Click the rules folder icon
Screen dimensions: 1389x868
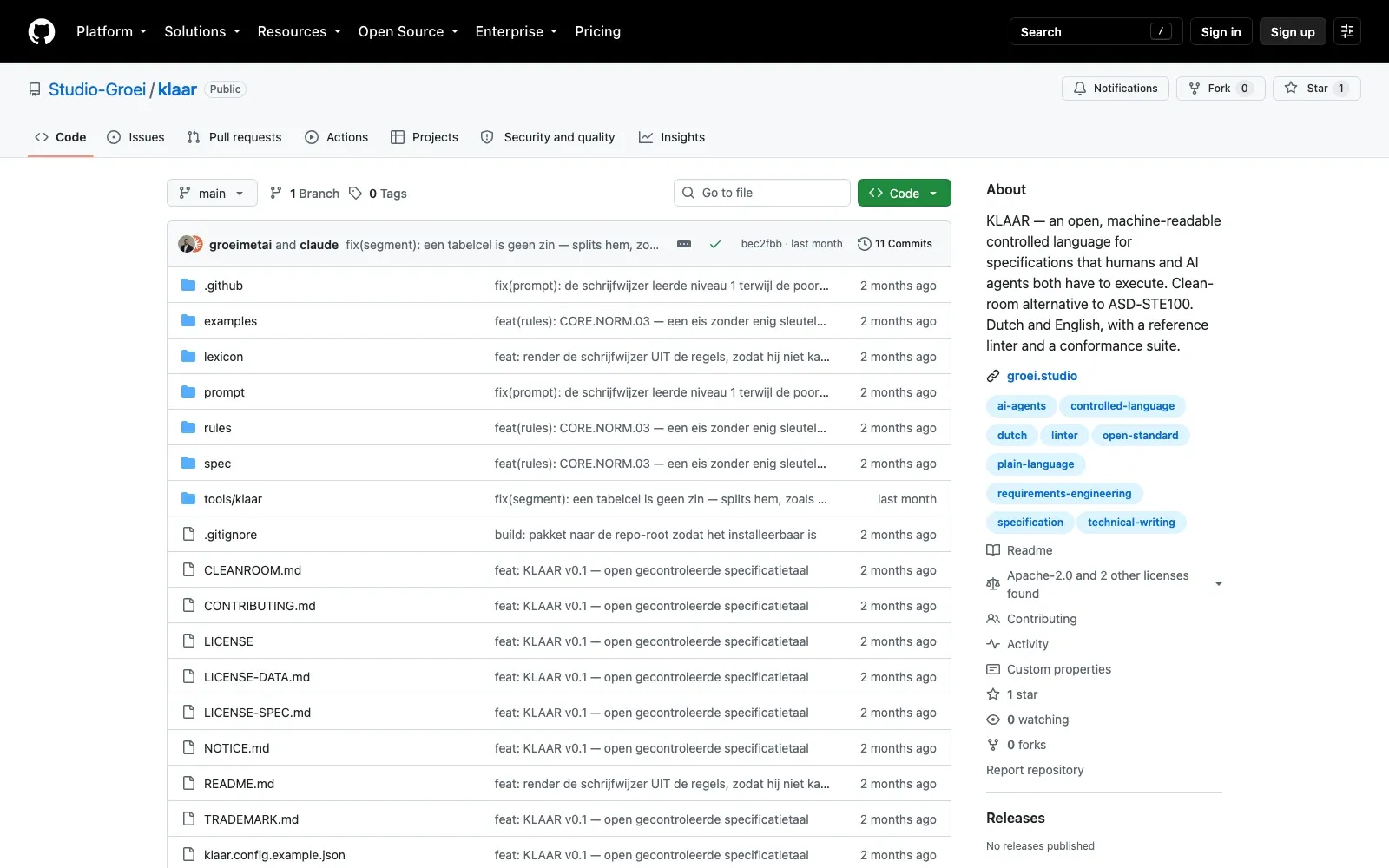pos(188,428)
